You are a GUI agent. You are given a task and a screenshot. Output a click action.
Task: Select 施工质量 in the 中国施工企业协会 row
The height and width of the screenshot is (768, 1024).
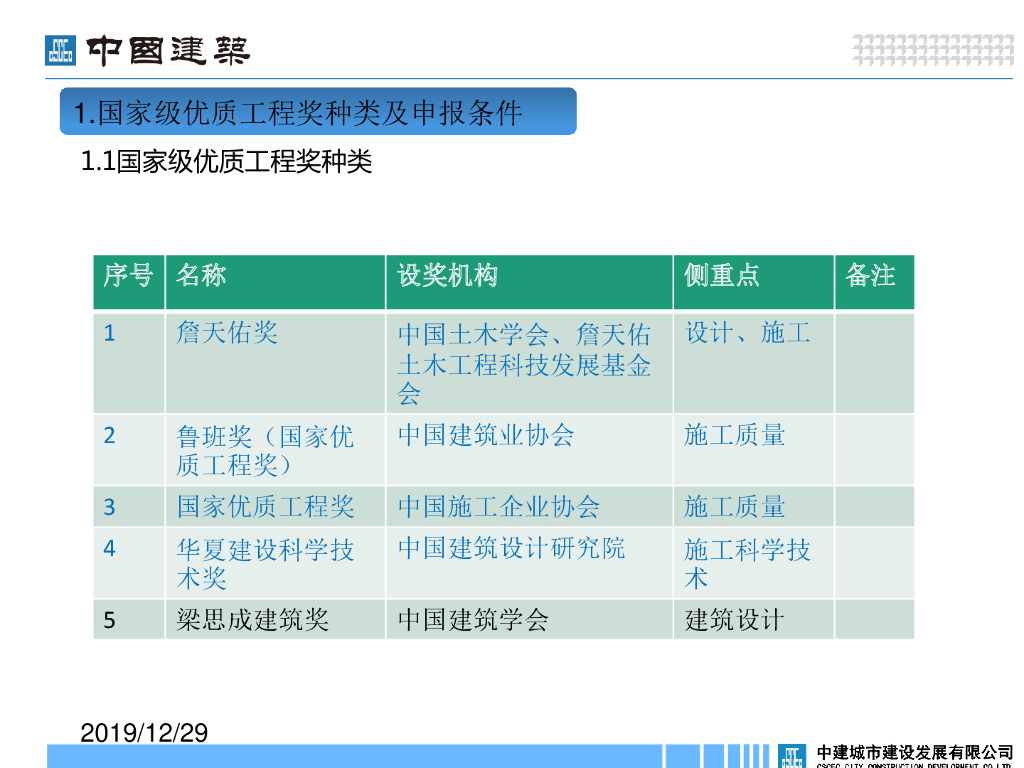click(754, 507)
